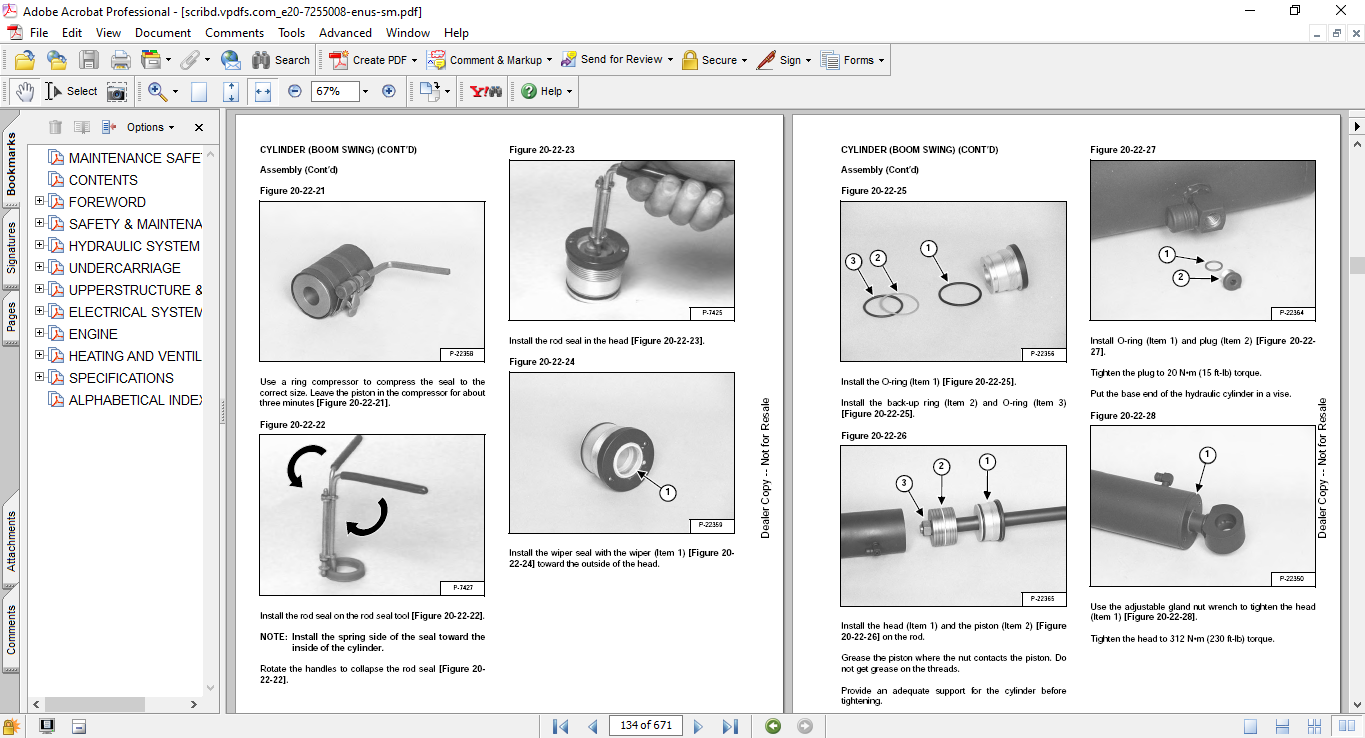Toggle Facing pages layout
1365x738 pixels.
point(1346,726)
